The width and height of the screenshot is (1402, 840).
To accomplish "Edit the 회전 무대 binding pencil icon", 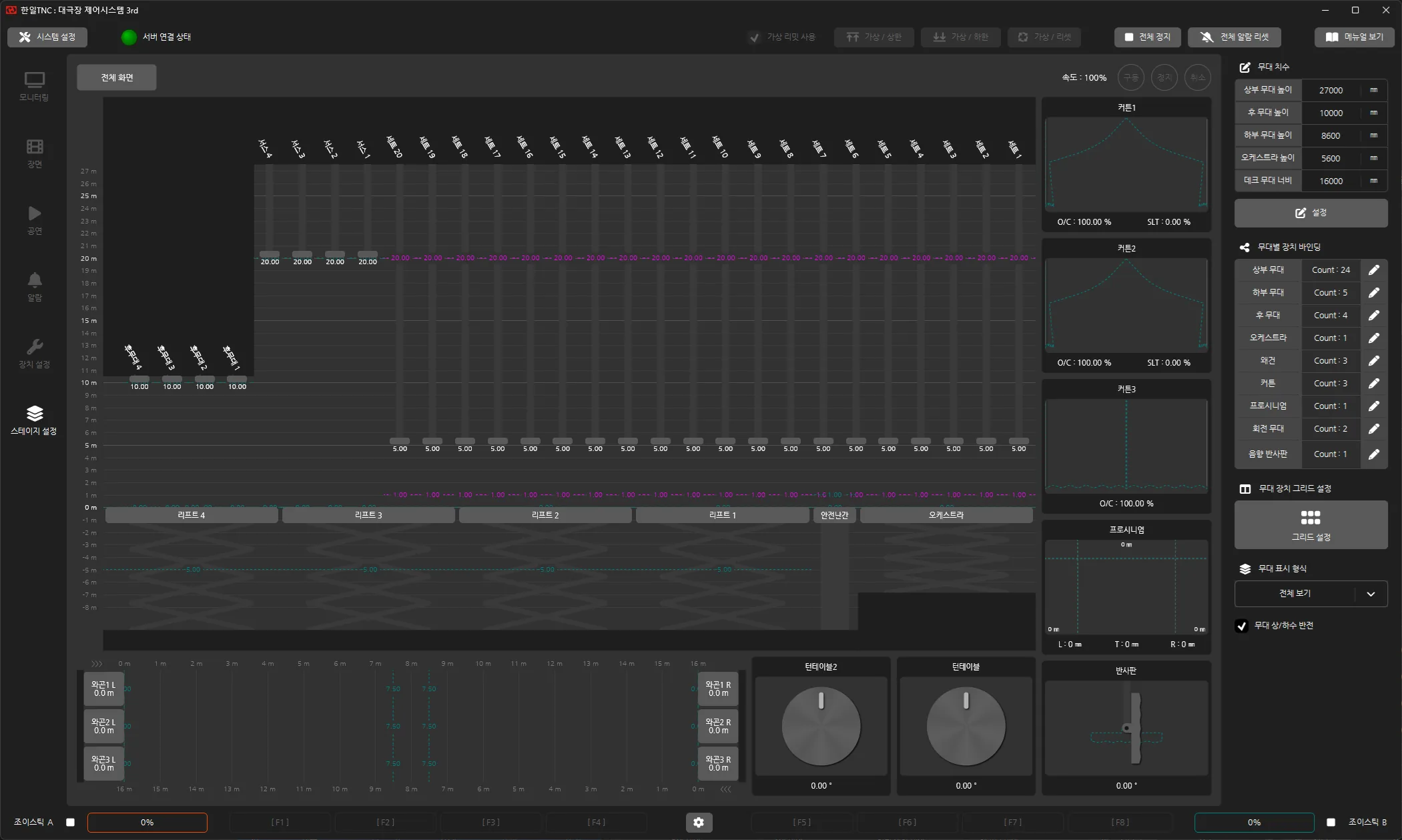I will 1373,429.
